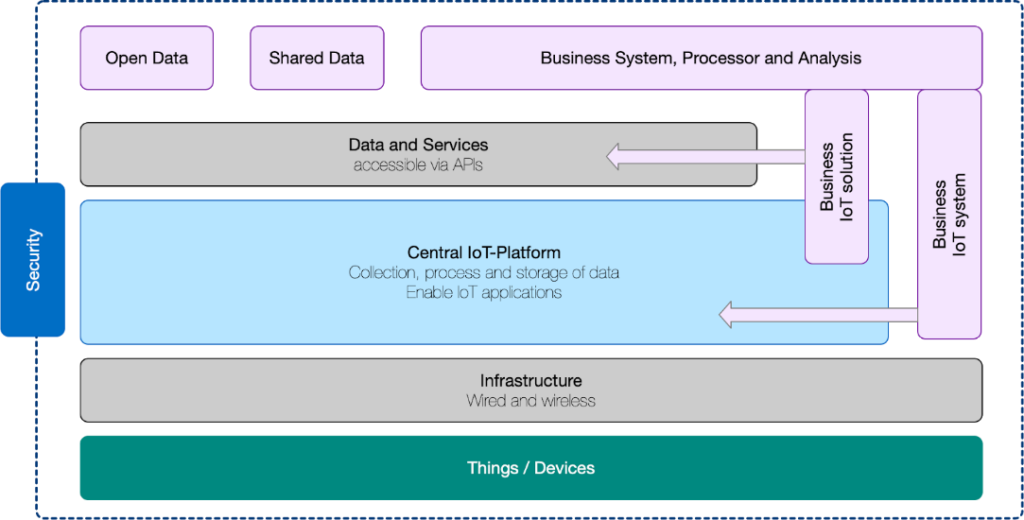This screenshot has height=520, width=1024.
Task: Click the Open Data box
Action: click(x=146, y=58)
